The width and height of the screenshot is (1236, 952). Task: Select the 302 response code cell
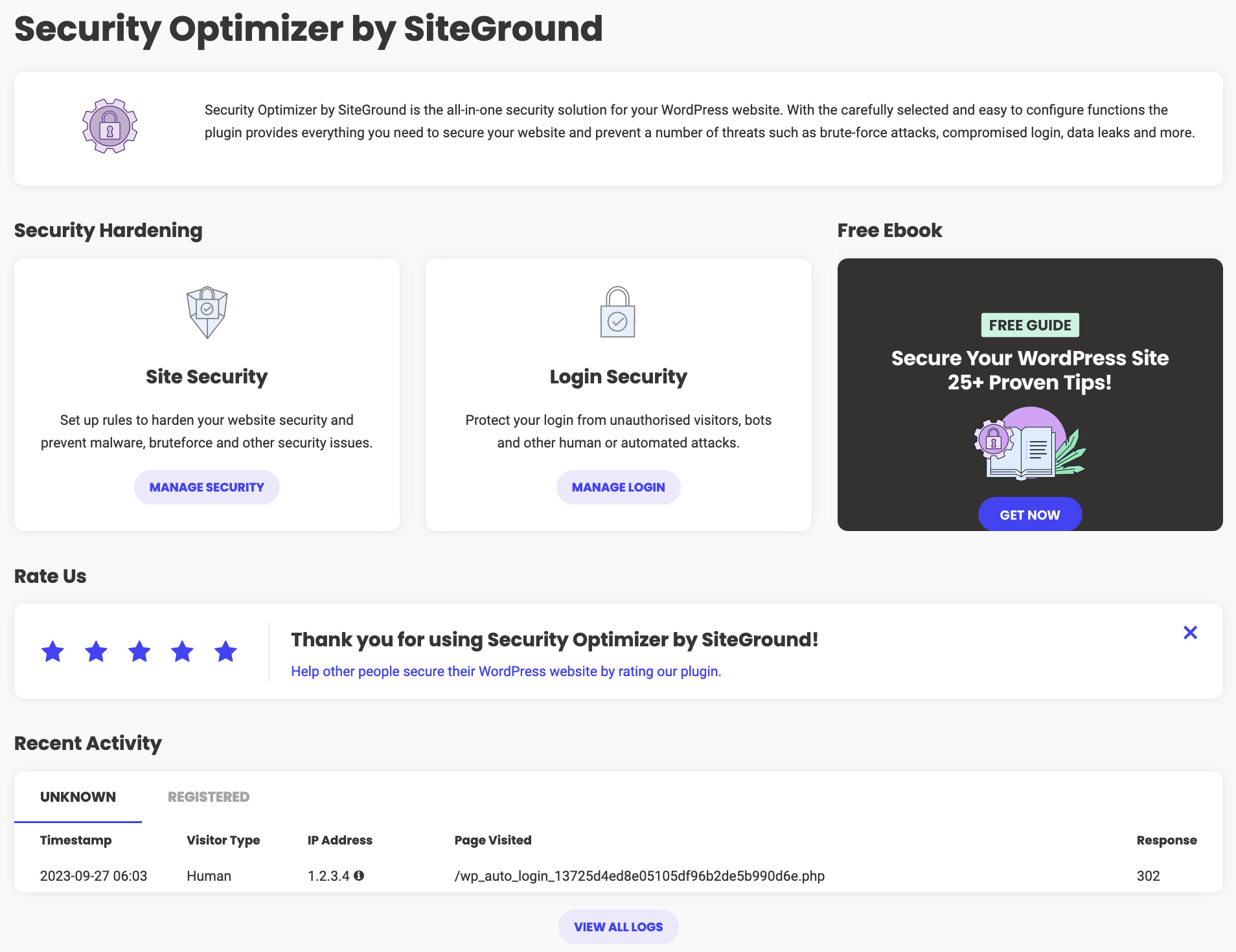1148,876
